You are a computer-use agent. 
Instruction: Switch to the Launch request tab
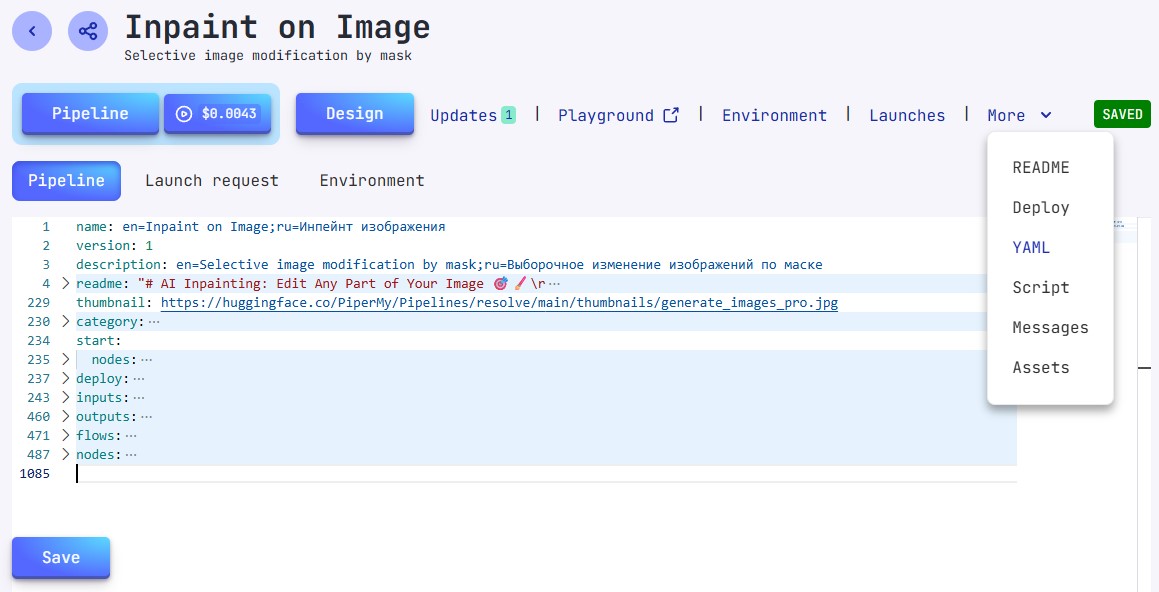(211, 181)
